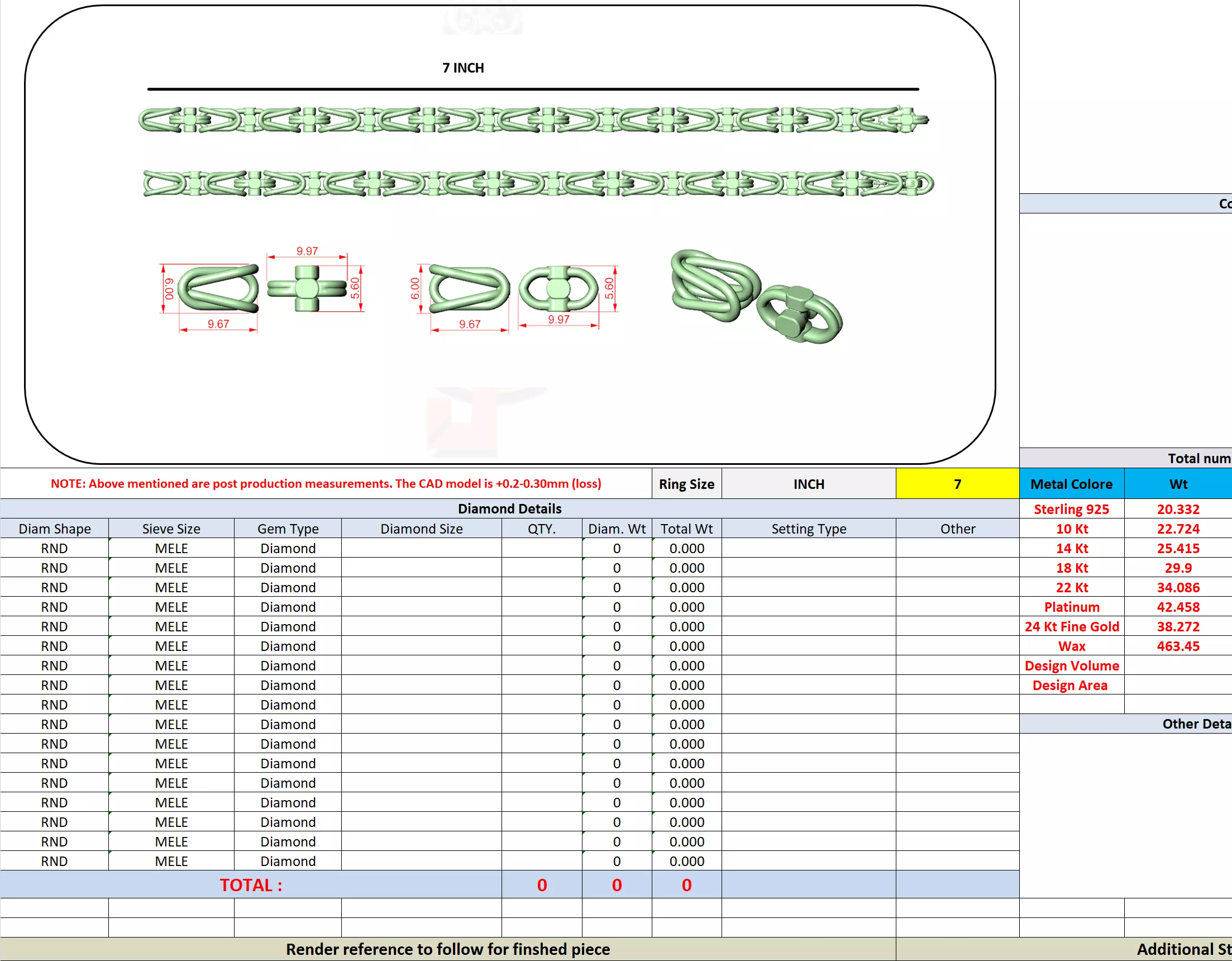Click the Wax weight value 463.45
Viewport: 1232px width, 961px height.
tap(1177, 645)
